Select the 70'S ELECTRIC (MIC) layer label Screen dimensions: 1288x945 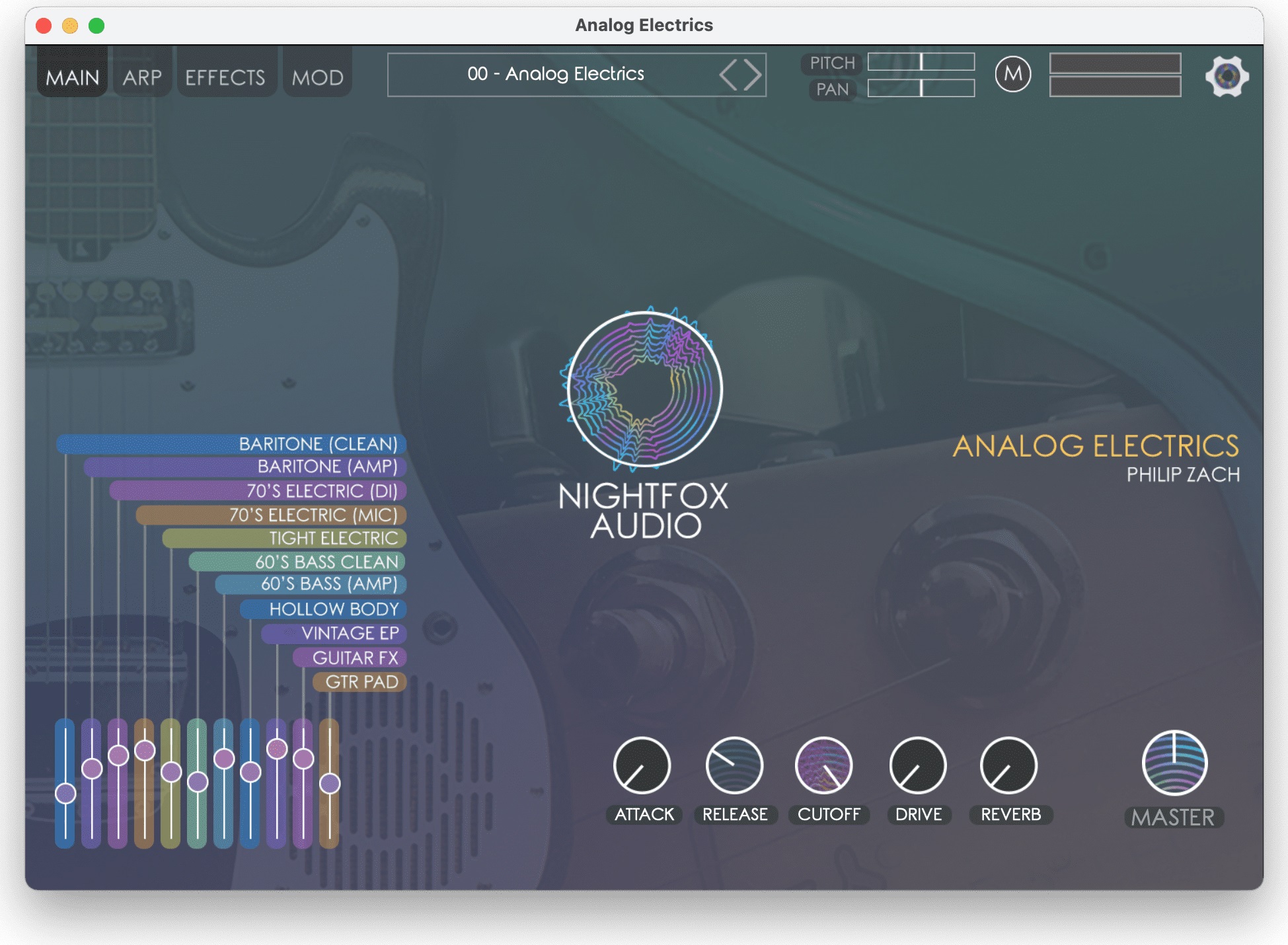[x=271, y=515]
